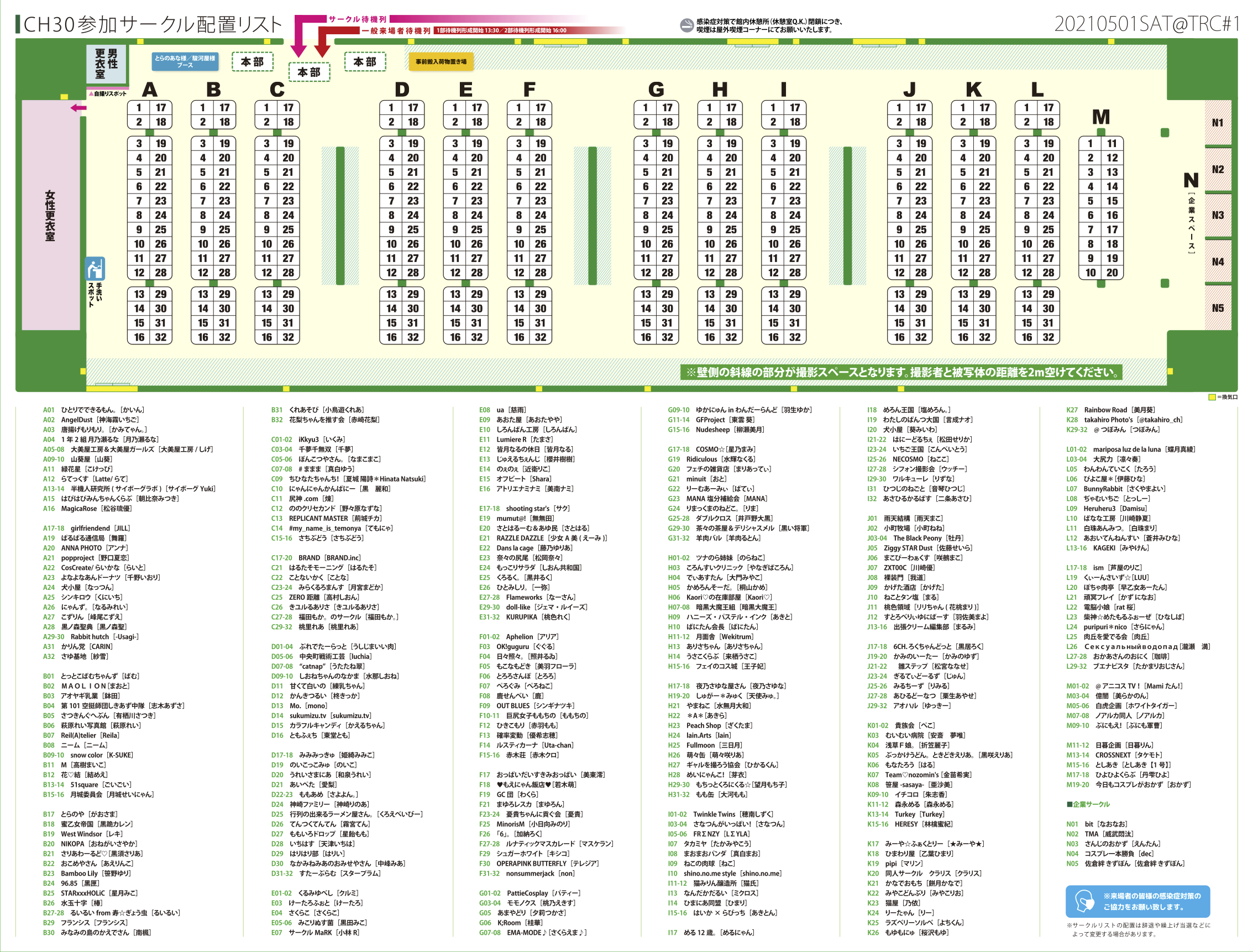The width and height of the screenshot is (1253, 952).
Task: Click list entry D14 sukumizu.tv
Action: click(322, 716)
